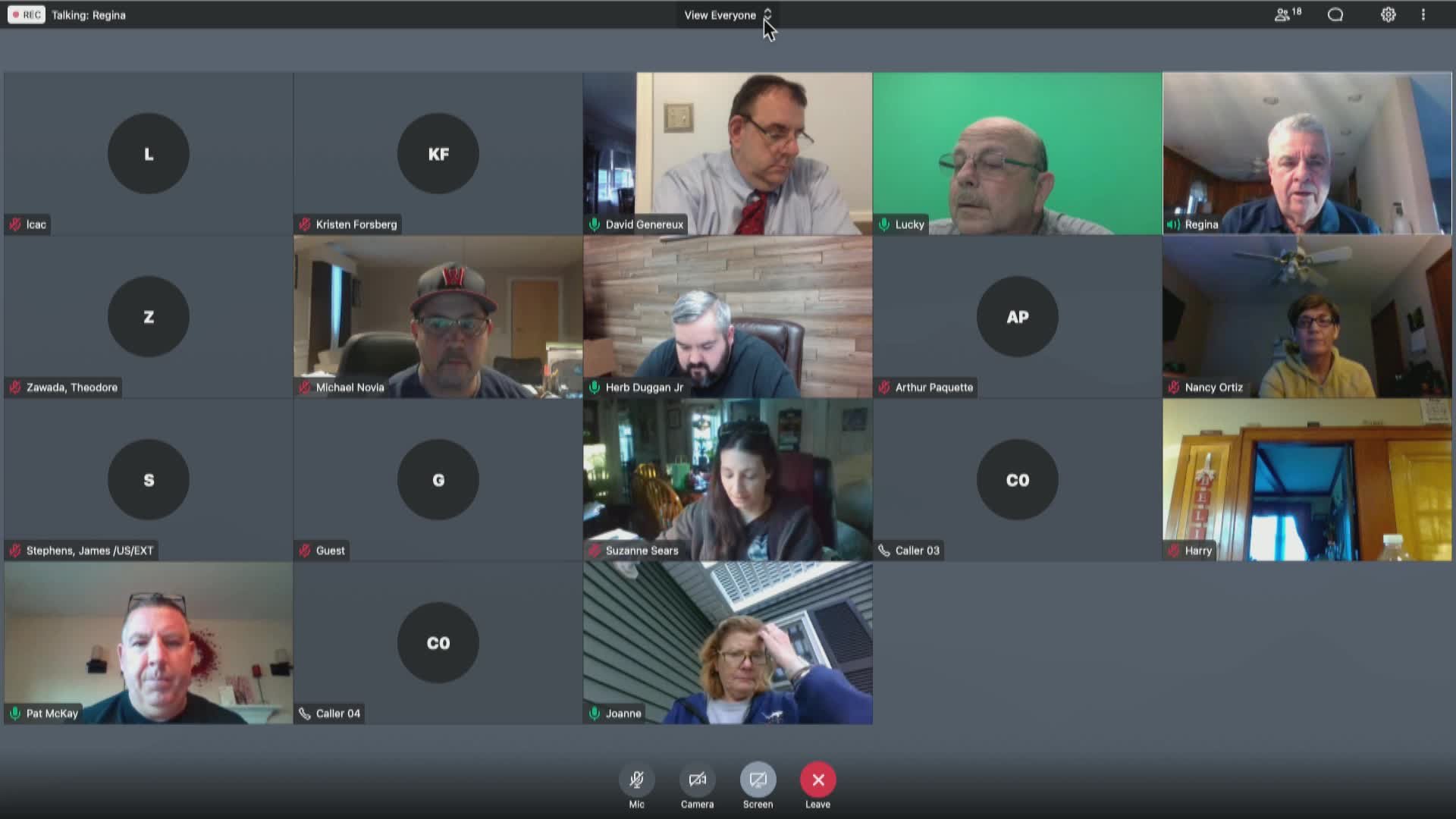
Task: Select Suzanne Sears's video tile
Action: (728, 479)
